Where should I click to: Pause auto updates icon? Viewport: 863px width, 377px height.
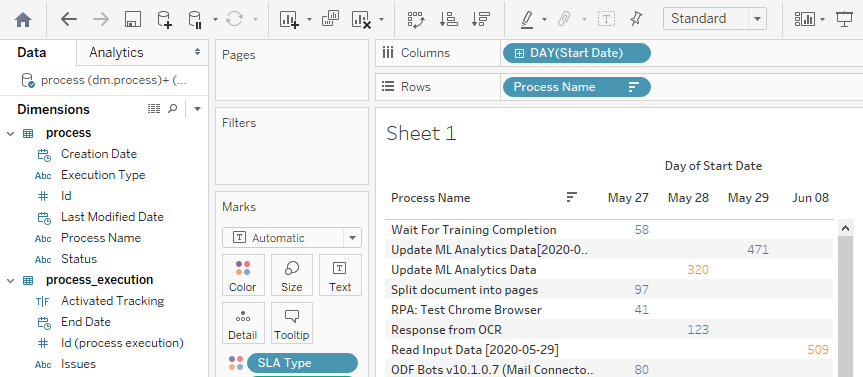[195, 20]
